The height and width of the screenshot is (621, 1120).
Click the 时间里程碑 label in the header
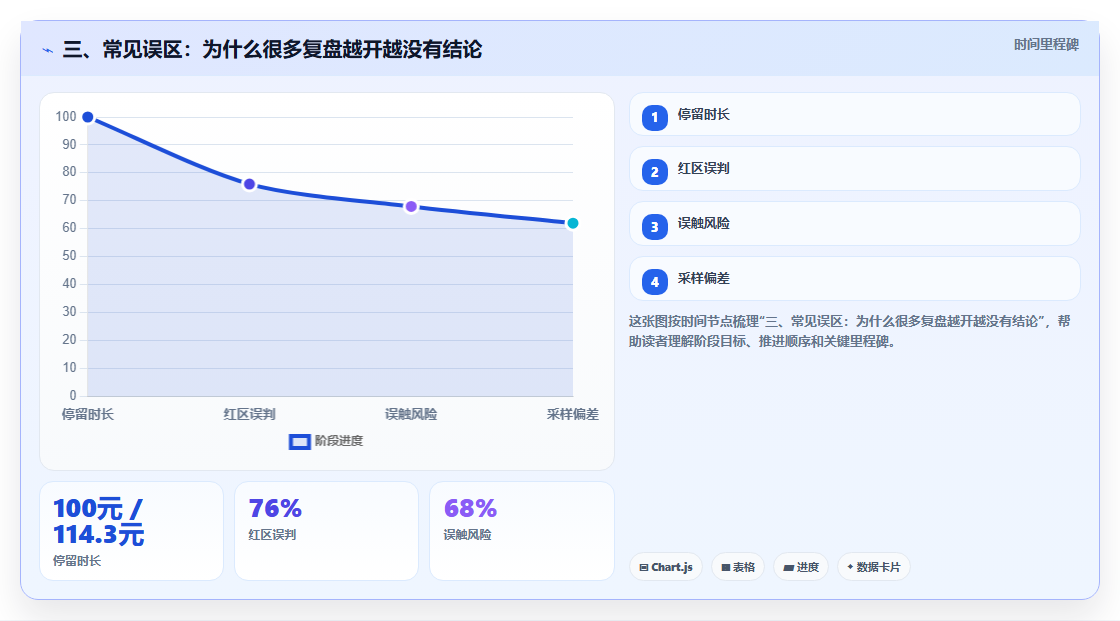coord(1046,44)
